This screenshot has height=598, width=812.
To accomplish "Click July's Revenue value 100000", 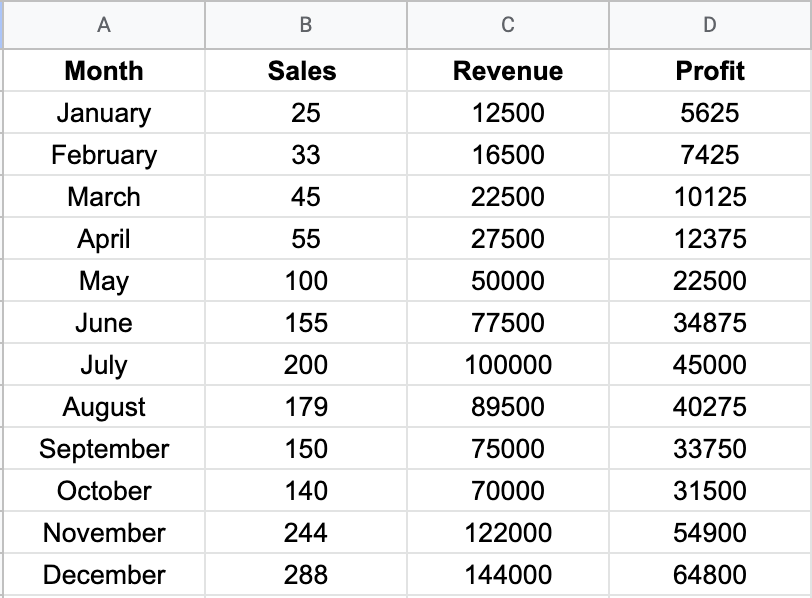I will 507,365.
